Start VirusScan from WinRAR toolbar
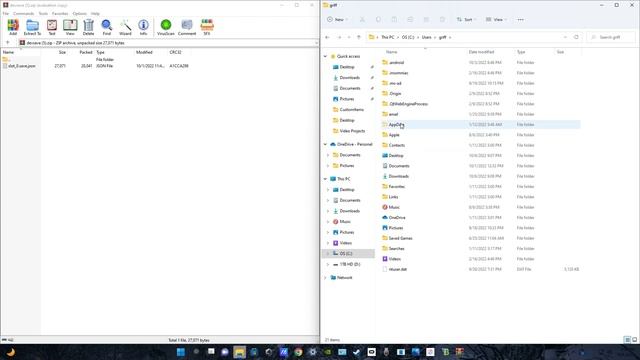This screenshot has height=360, width=640. click(x=166, y=27)
